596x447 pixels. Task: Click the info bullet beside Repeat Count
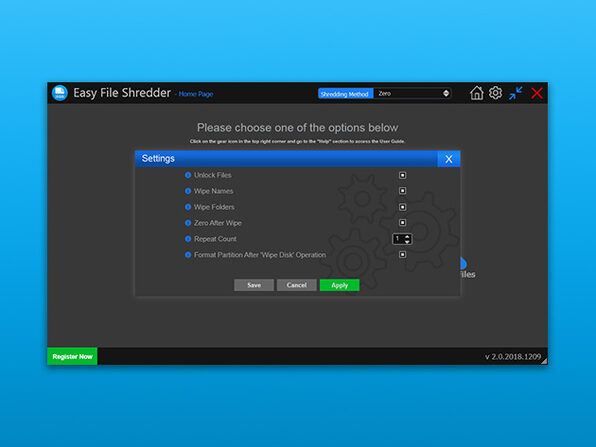pyautogui.click(x=188, y=239)
